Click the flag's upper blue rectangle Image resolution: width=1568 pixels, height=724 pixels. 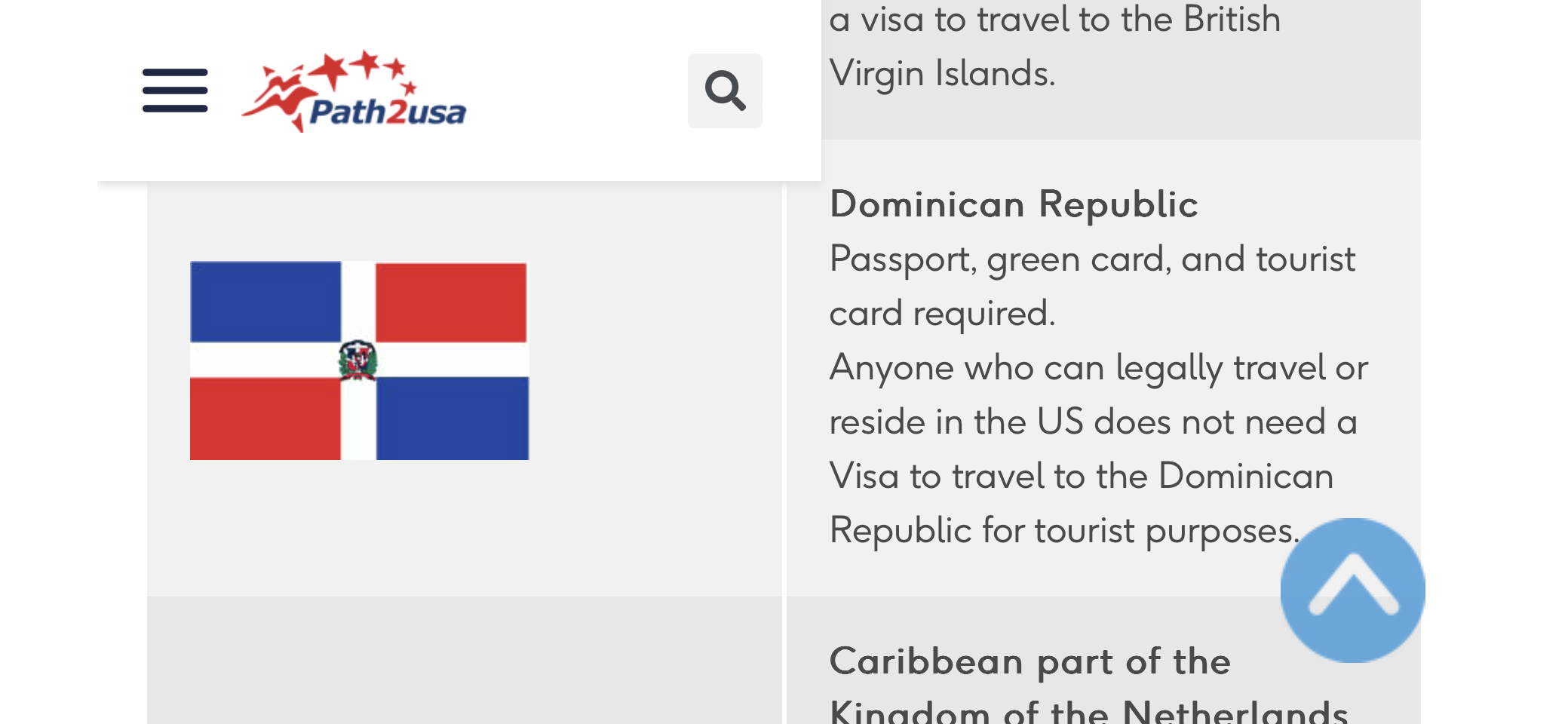265,302
